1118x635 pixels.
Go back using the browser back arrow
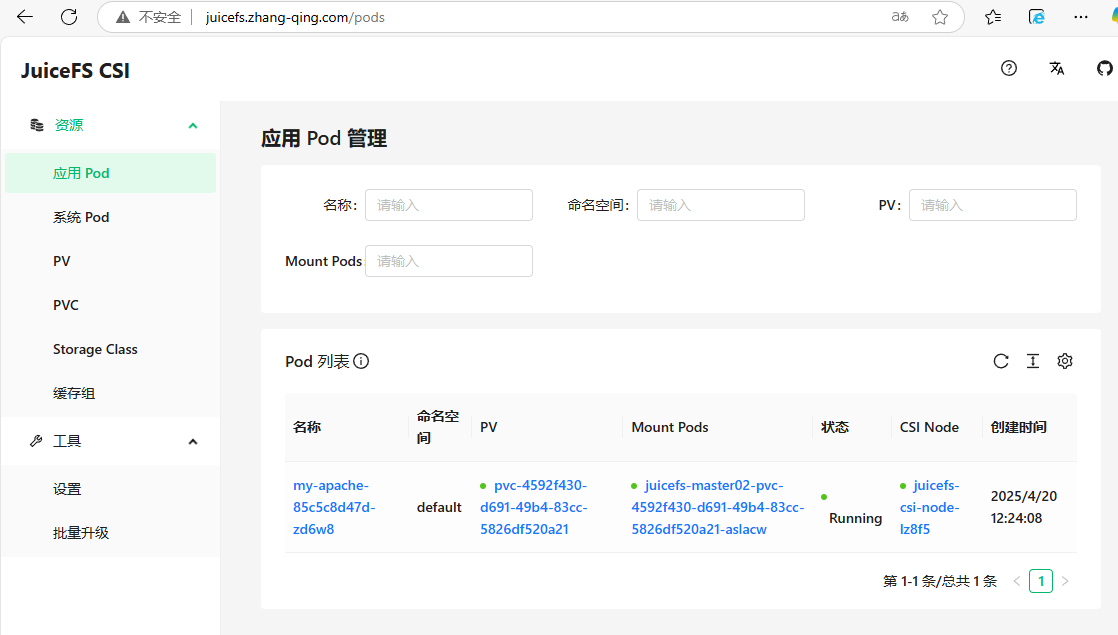pos(25,17)
